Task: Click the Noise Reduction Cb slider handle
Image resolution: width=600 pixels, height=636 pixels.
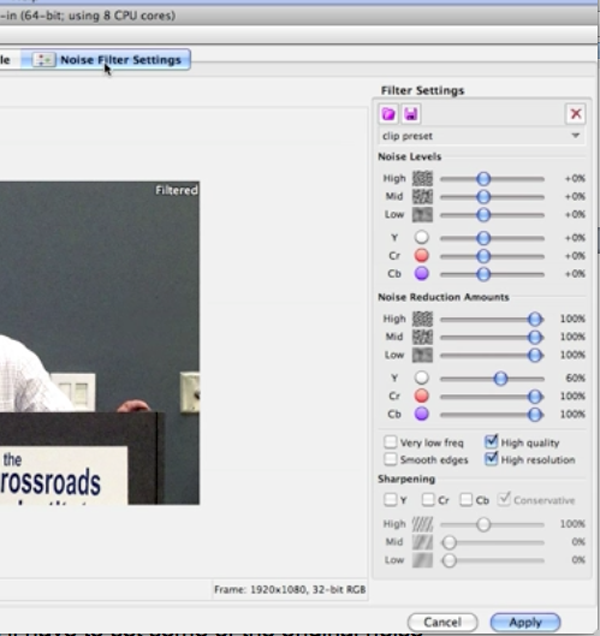Action: coord(535,415)
